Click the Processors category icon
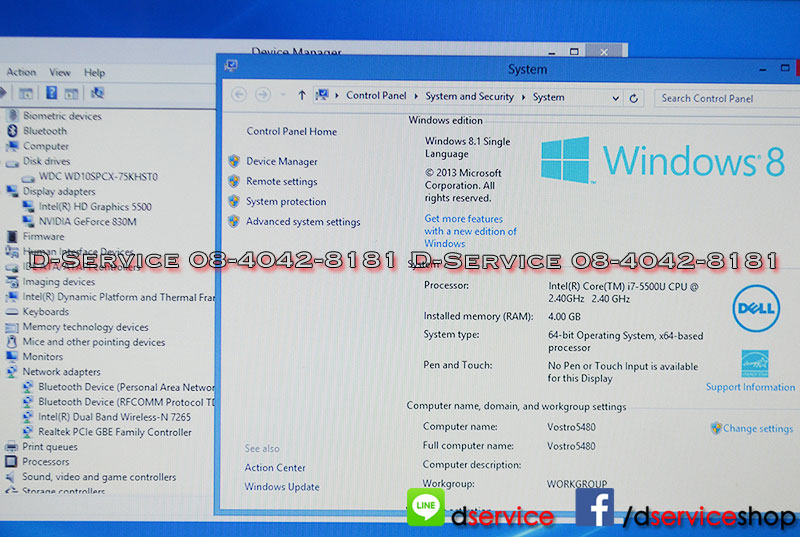 point(11,462)
